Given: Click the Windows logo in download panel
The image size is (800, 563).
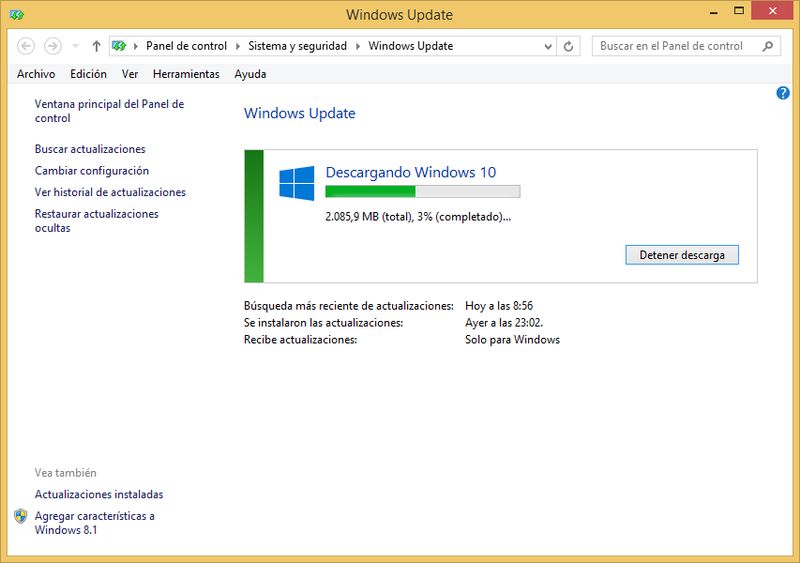Looking at the screenshot, I should tap(296, 183).
